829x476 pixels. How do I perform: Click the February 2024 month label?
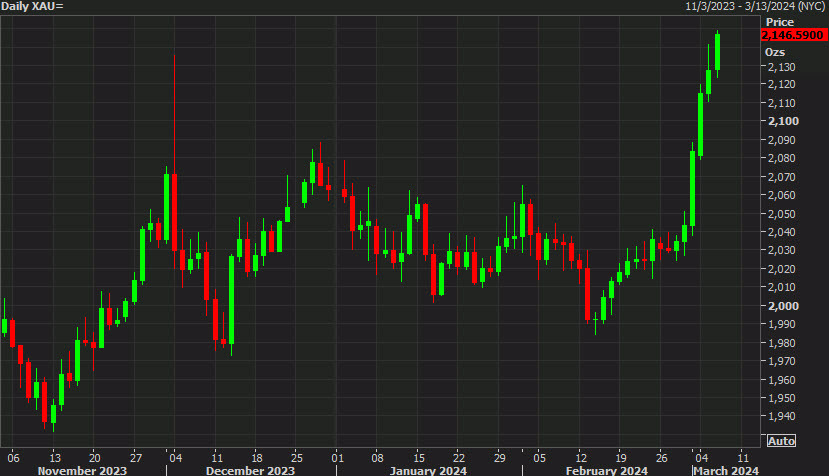(x=607, y=470)
